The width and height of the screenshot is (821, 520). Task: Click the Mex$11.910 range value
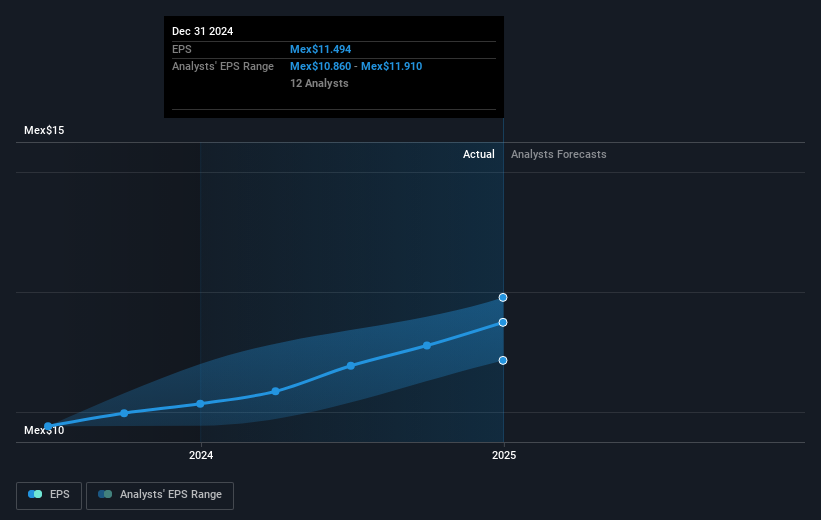click(x=392, y=67)
